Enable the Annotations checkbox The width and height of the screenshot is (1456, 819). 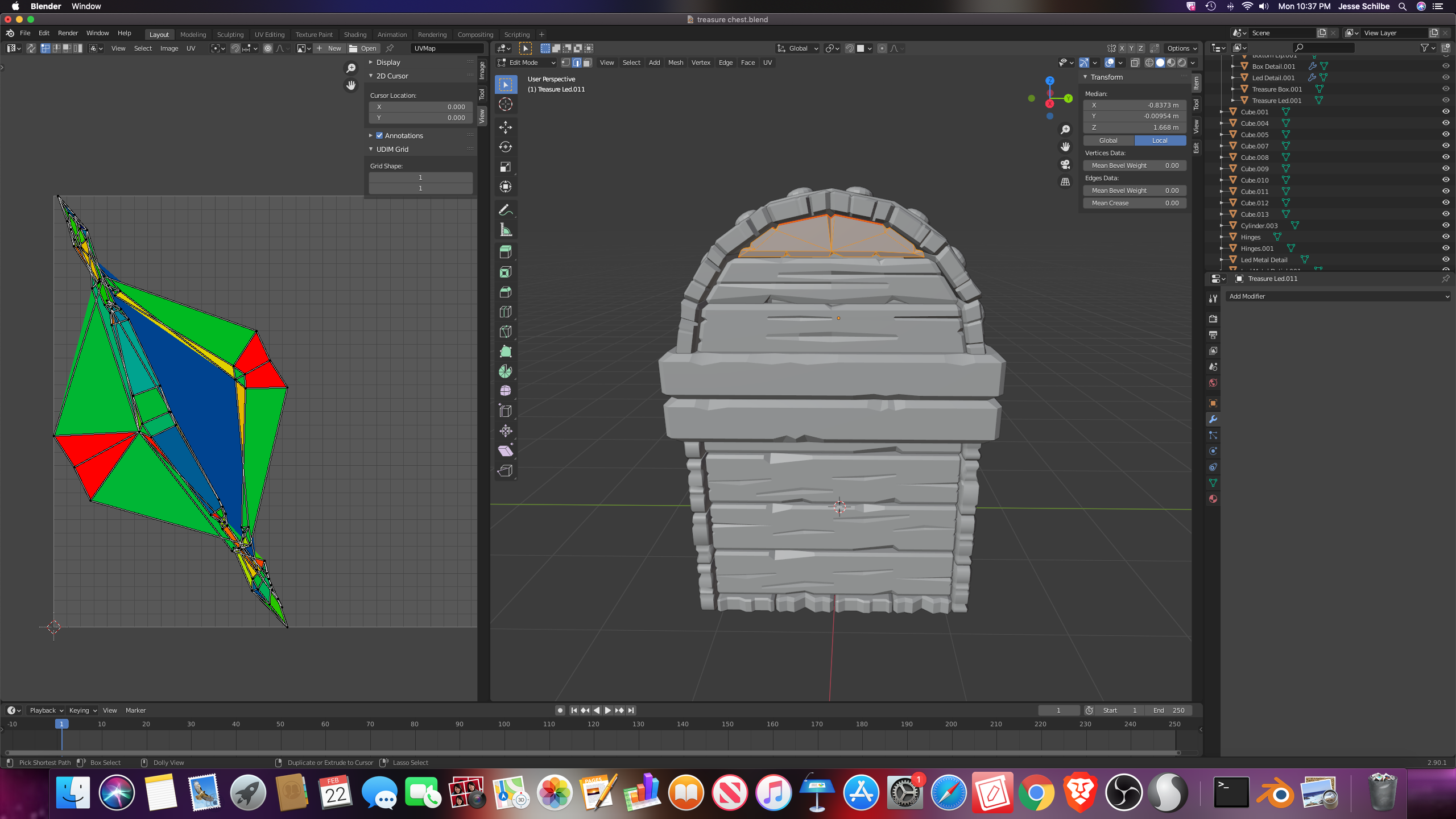pos(379,135)
